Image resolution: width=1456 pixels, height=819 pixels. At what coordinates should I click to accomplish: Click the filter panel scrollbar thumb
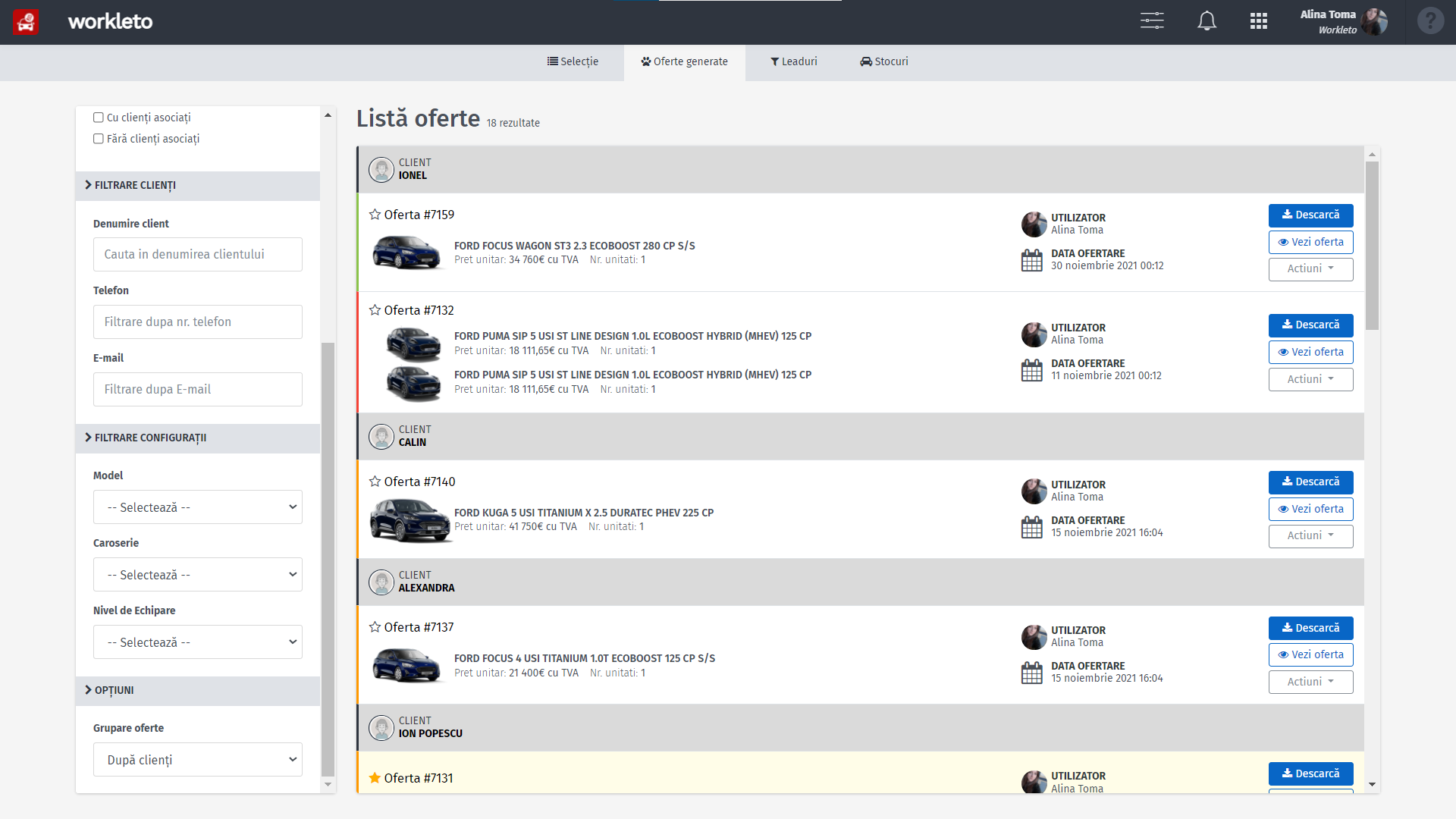pos(328,560)
